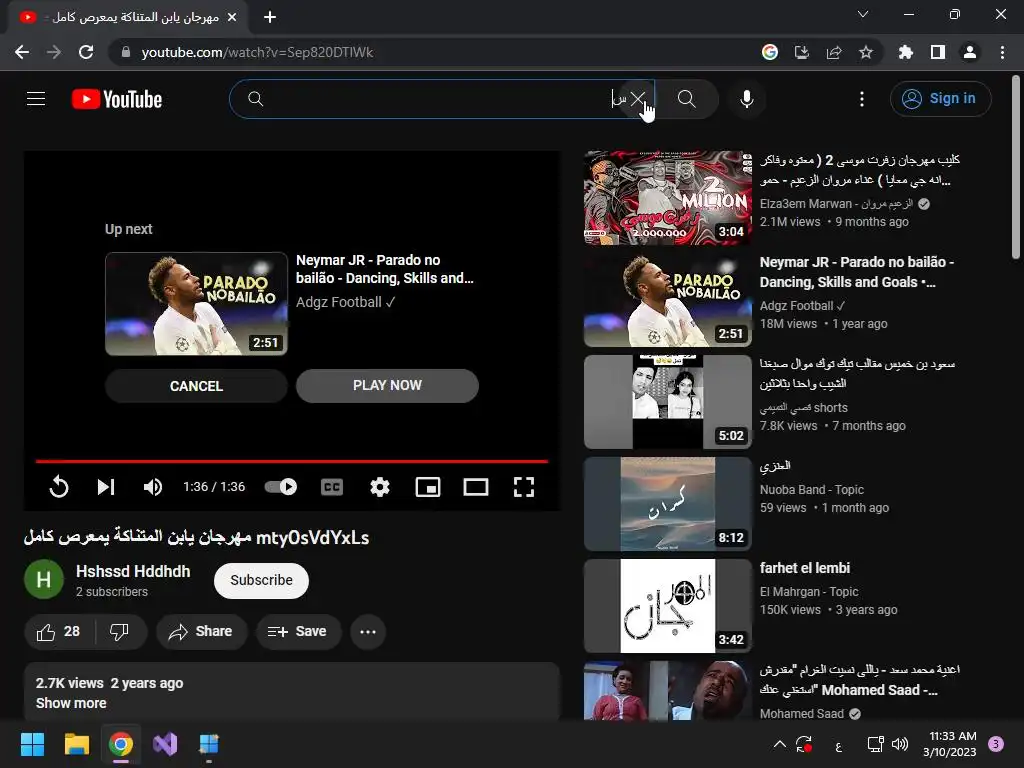This screenshot has width=1024, height=768.
Task: Replay the video with replay icon
Action: click(x=59, y=487)
